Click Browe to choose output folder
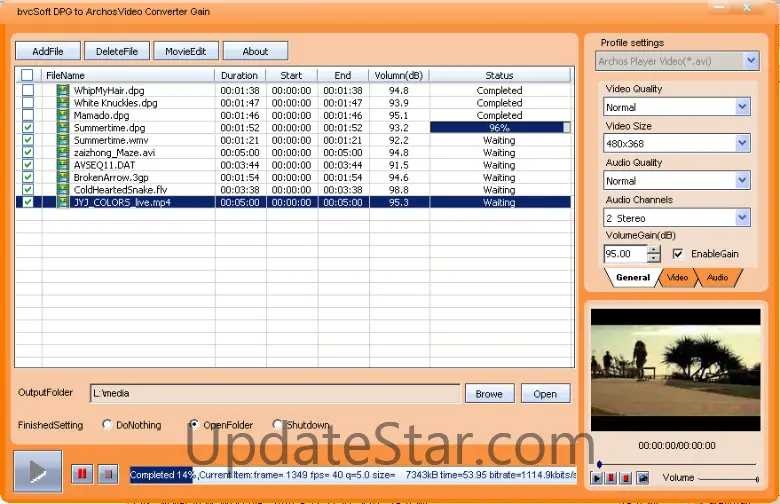Screen dimensions: 780x504 click(489, 394)
